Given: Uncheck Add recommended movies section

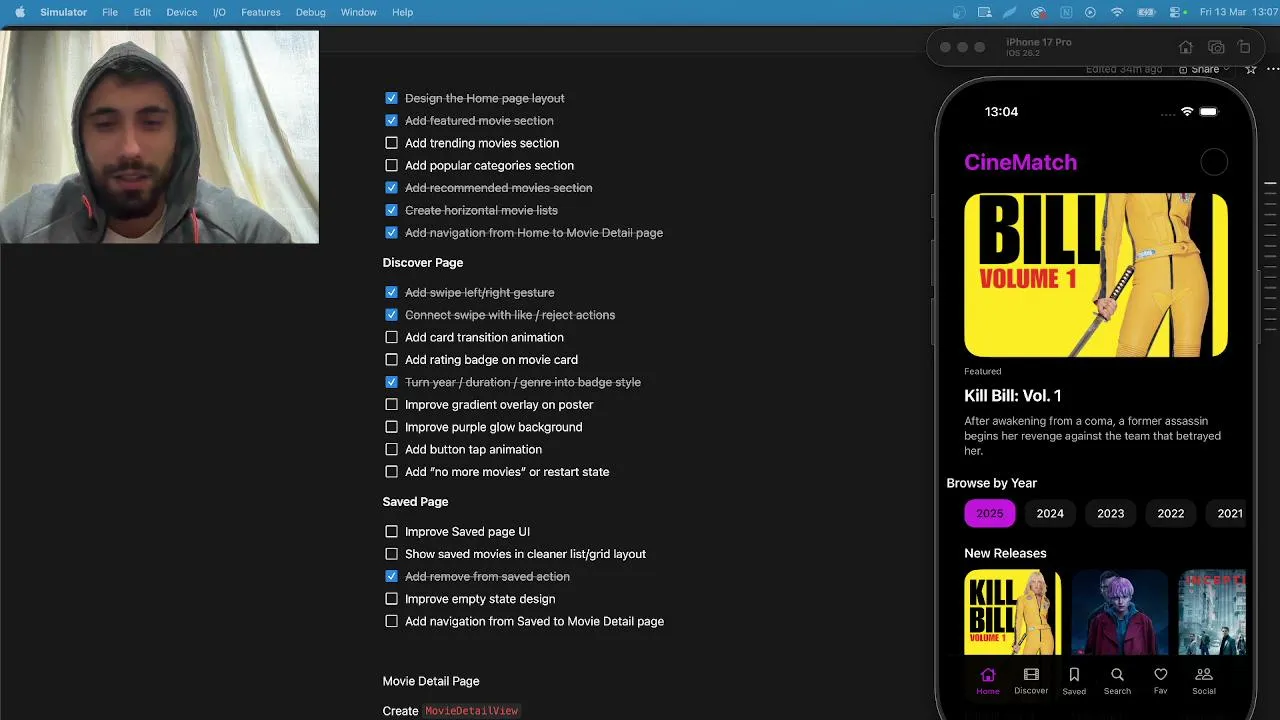Looking at the screenshot, I should tap(391, 188).
